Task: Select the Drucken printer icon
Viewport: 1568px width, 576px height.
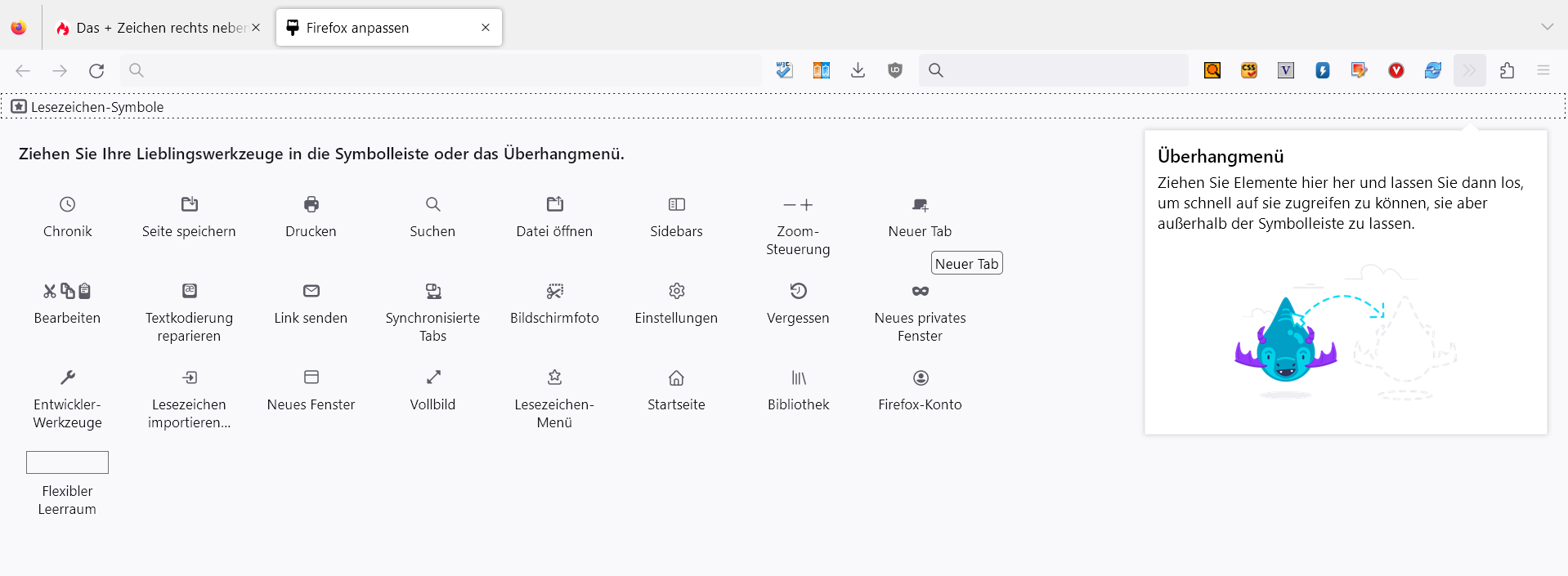Action: [x=311, y=204]
